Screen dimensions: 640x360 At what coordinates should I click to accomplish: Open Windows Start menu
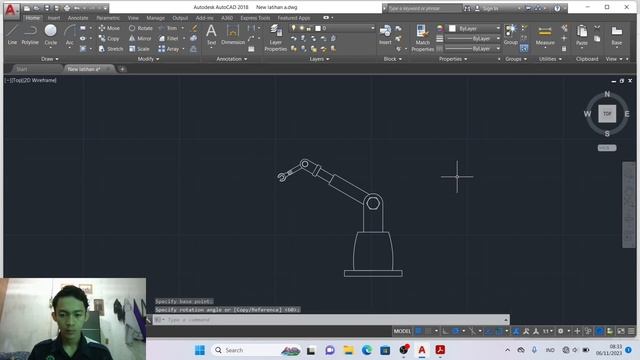click(200, 350)
